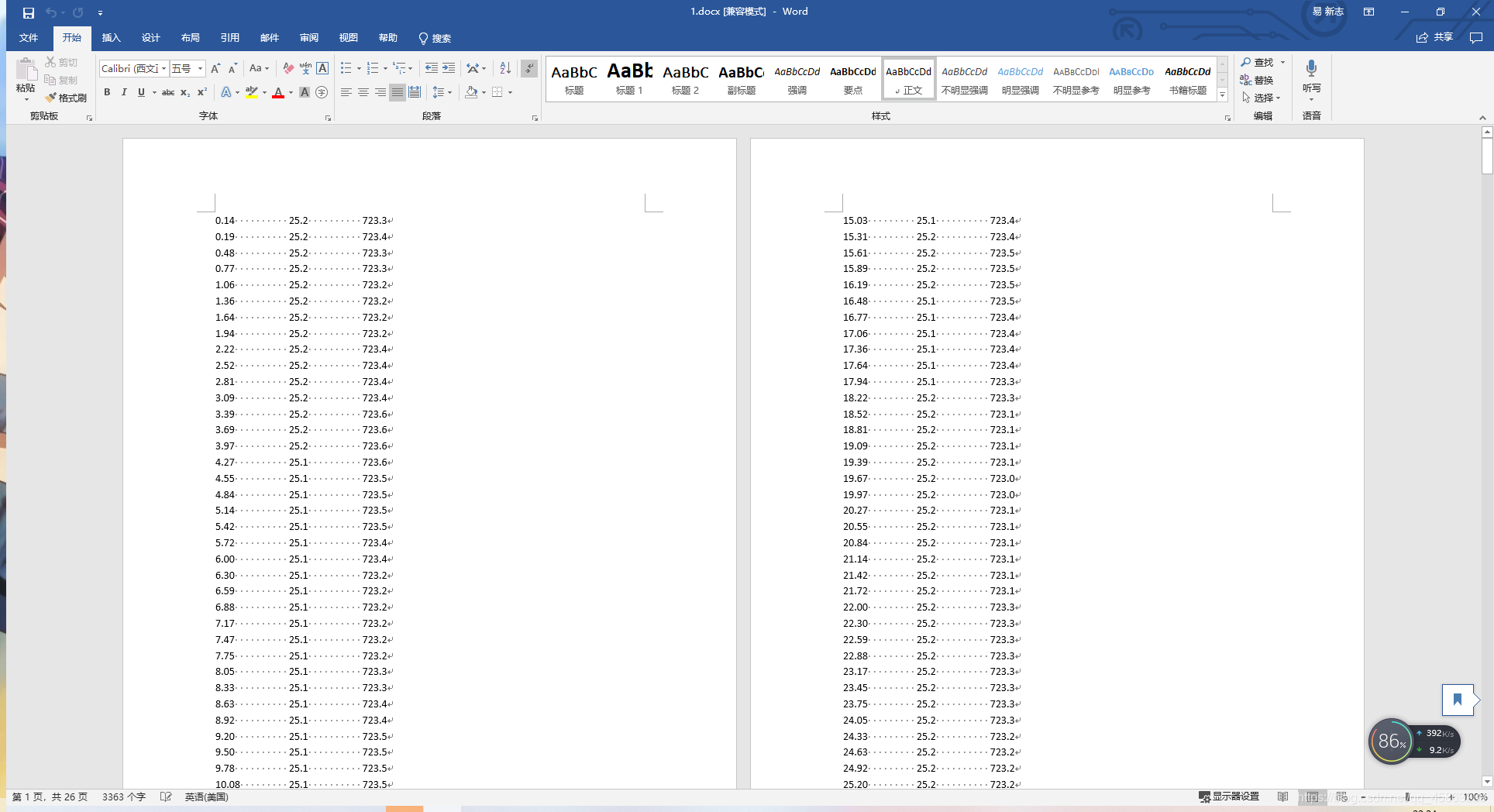Decrease indent icon in paragraph group
This screenshot has width=1494, height=812.
click(432, 68)
